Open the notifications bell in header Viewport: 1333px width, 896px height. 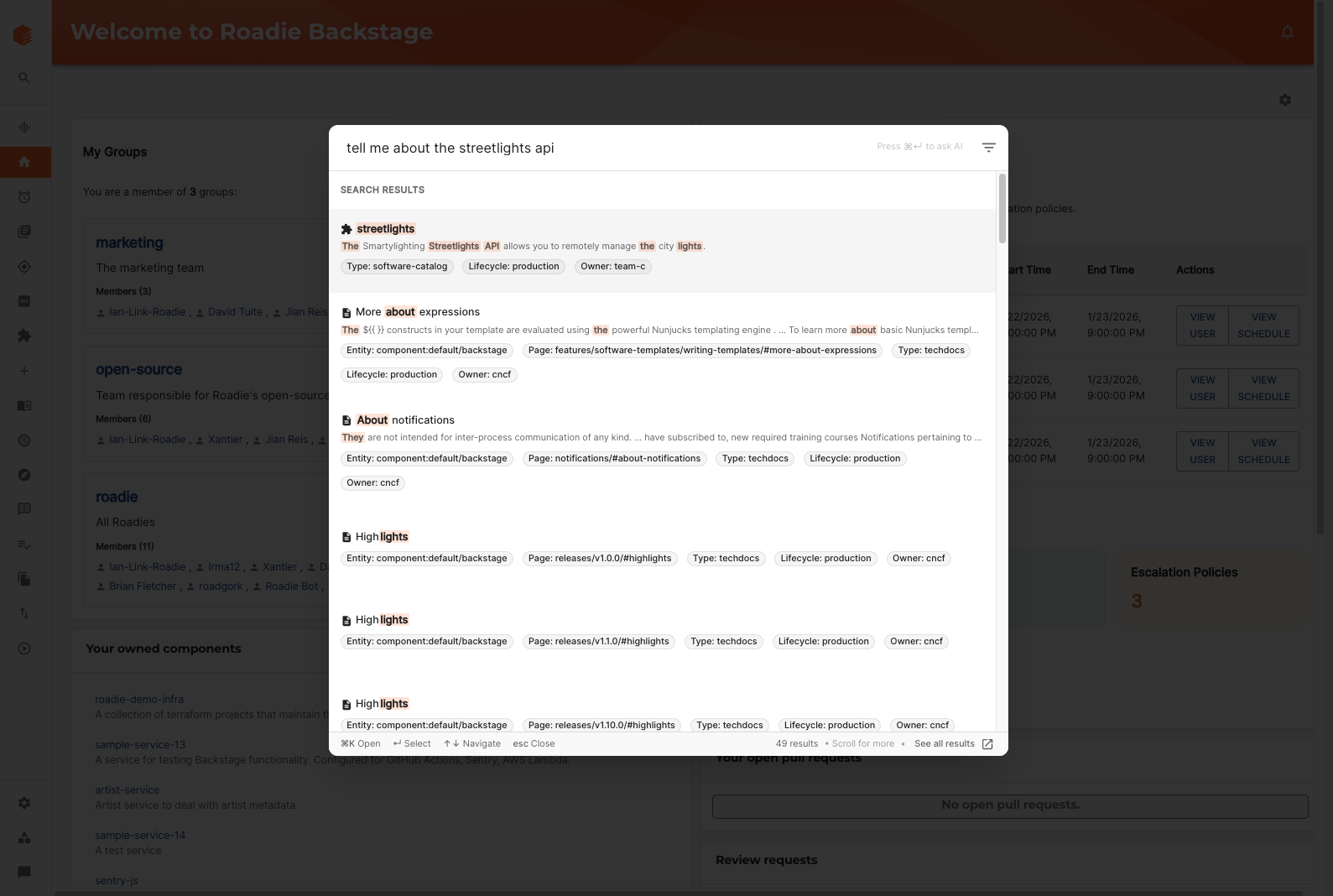[x=1288, y=32]
